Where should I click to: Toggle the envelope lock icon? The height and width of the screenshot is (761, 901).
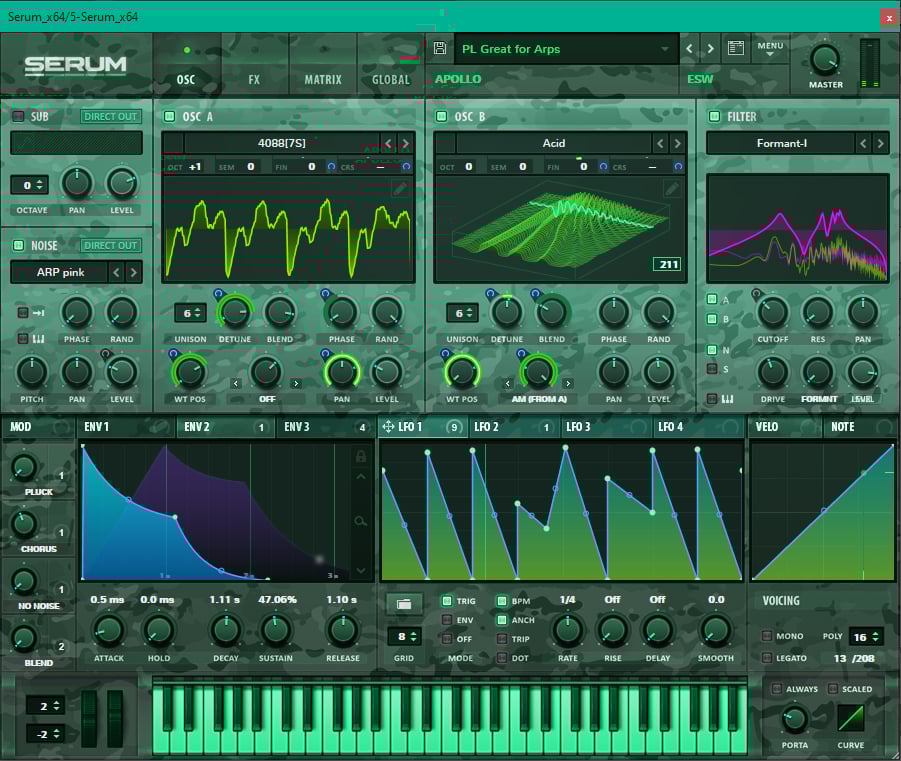[361, 456]
